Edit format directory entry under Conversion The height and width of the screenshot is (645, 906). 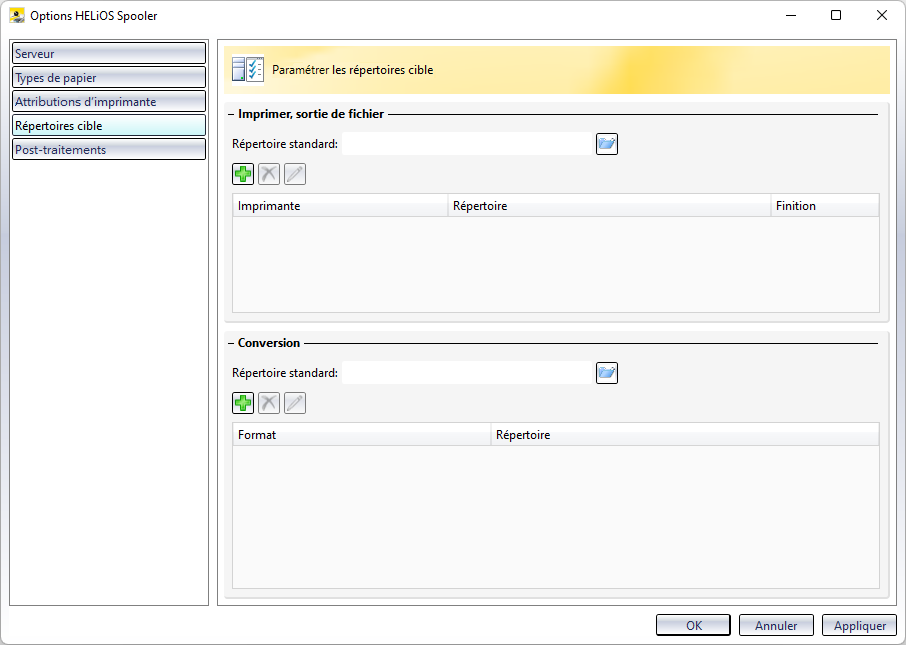coord(295,403)
